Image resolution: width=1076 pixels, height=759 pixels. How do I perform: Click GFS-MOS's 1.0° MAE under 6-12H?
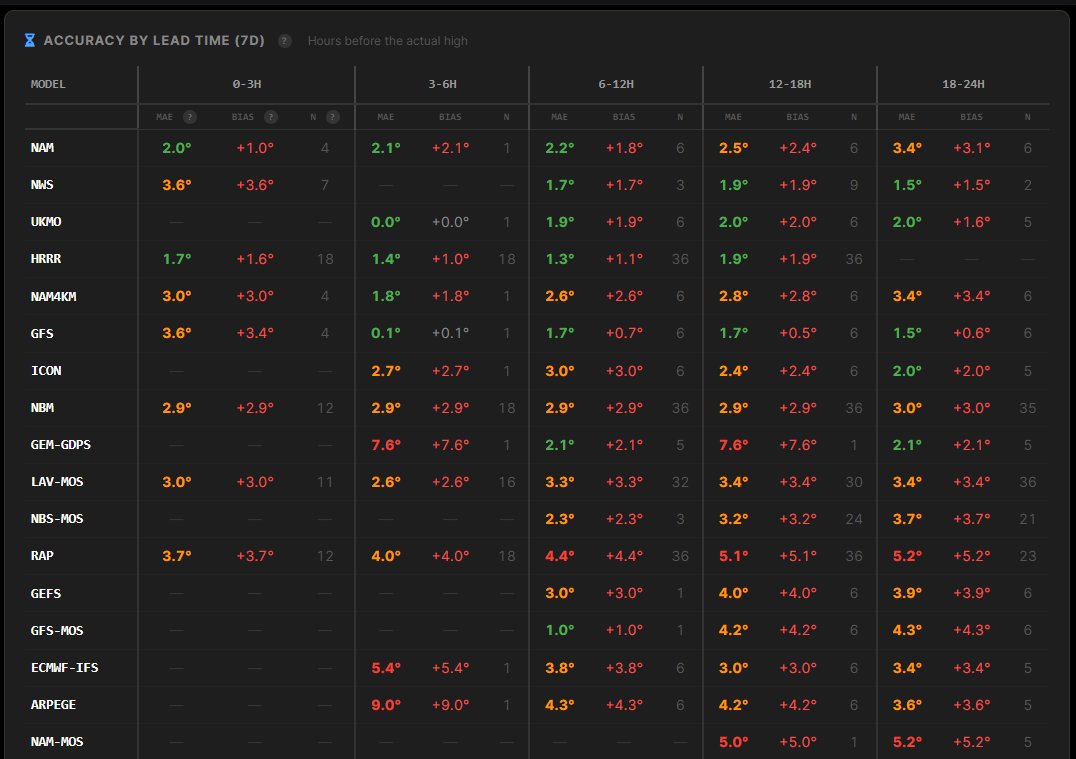pos(560,630)
